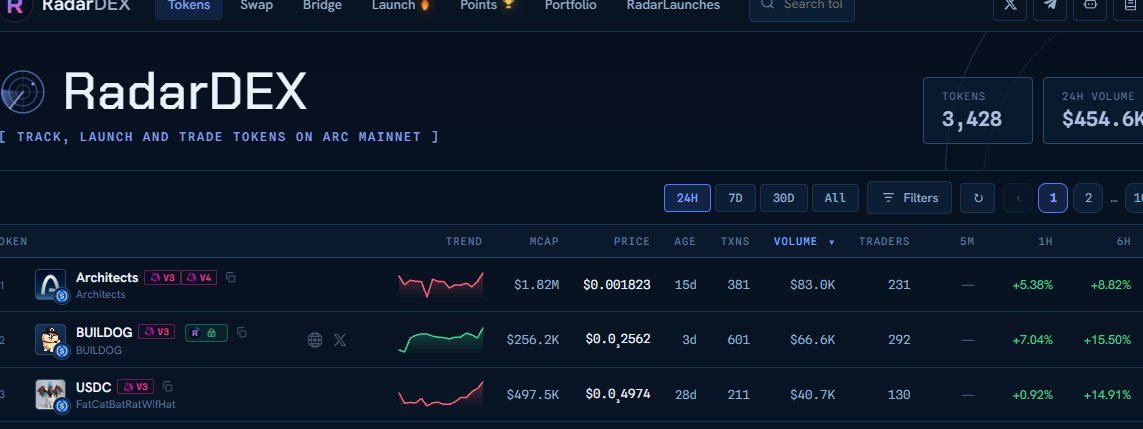Select the 24H timeframe

coord(687,198)
